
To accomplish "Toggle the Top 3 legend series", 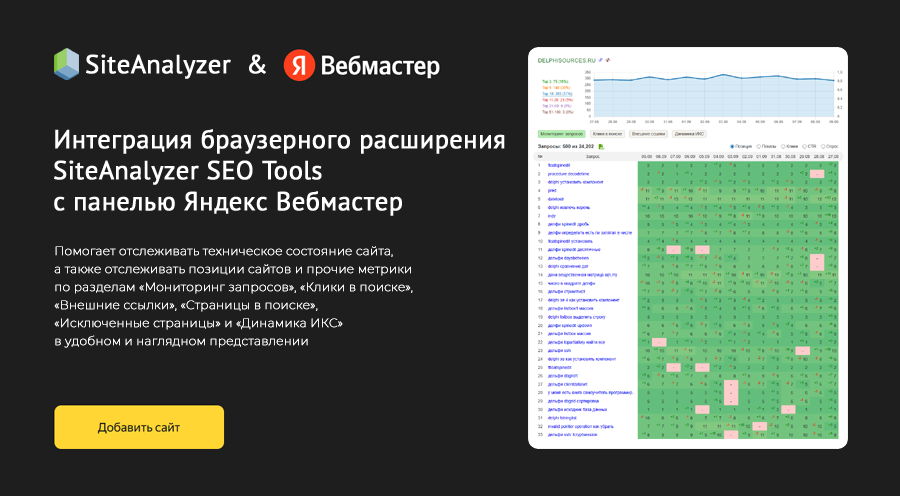I will point(553,82).
